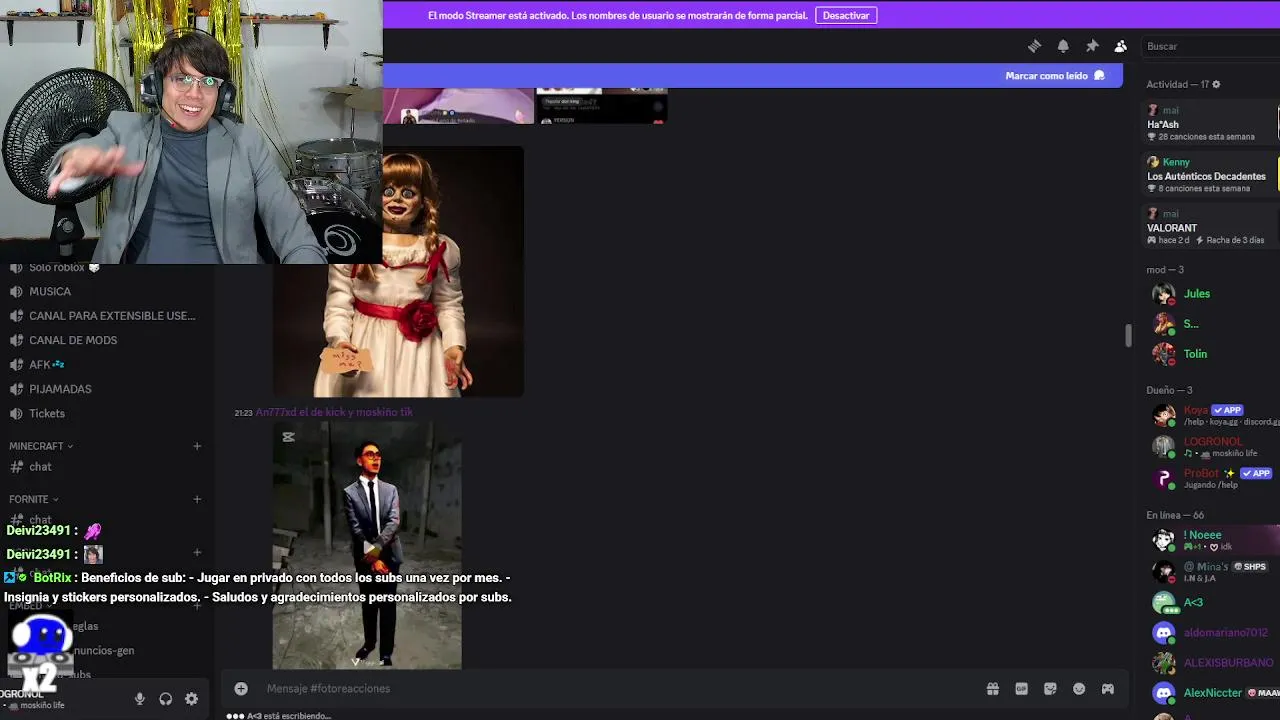Open Actividad settings gear icon
Image resolution: width=1280 pixels, height=720 pixels.
1216,84
